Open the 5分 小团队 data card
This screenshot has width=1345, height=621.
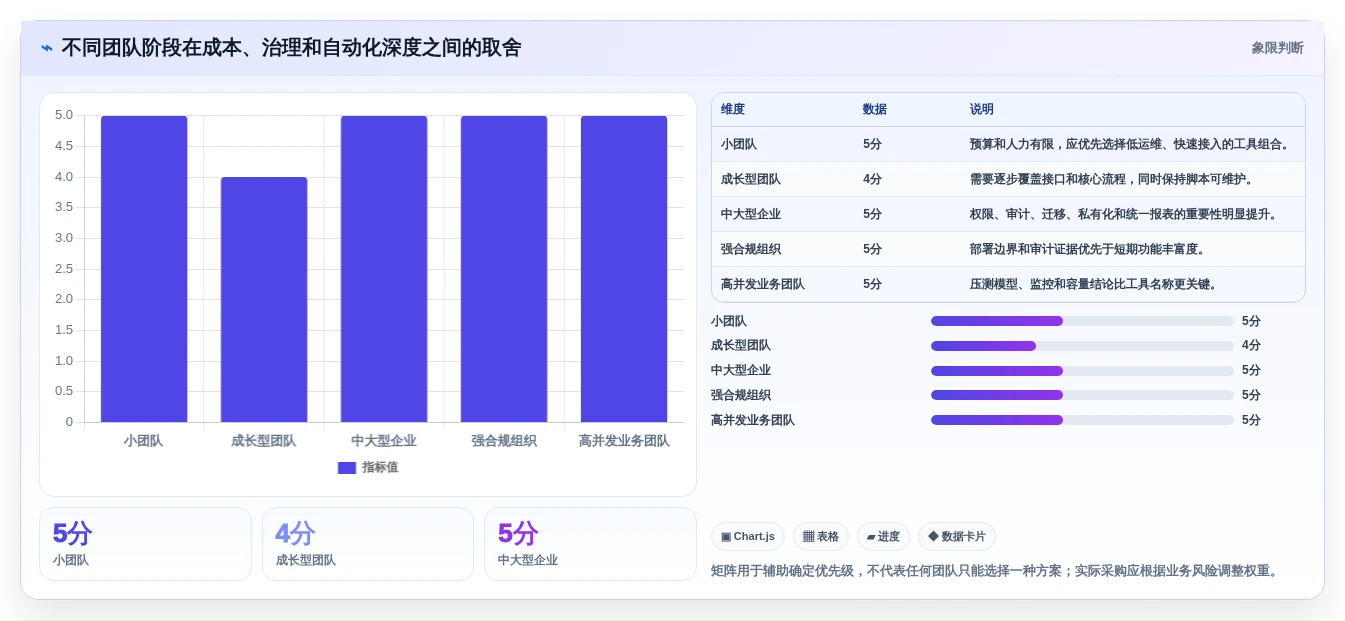[145, 544]
